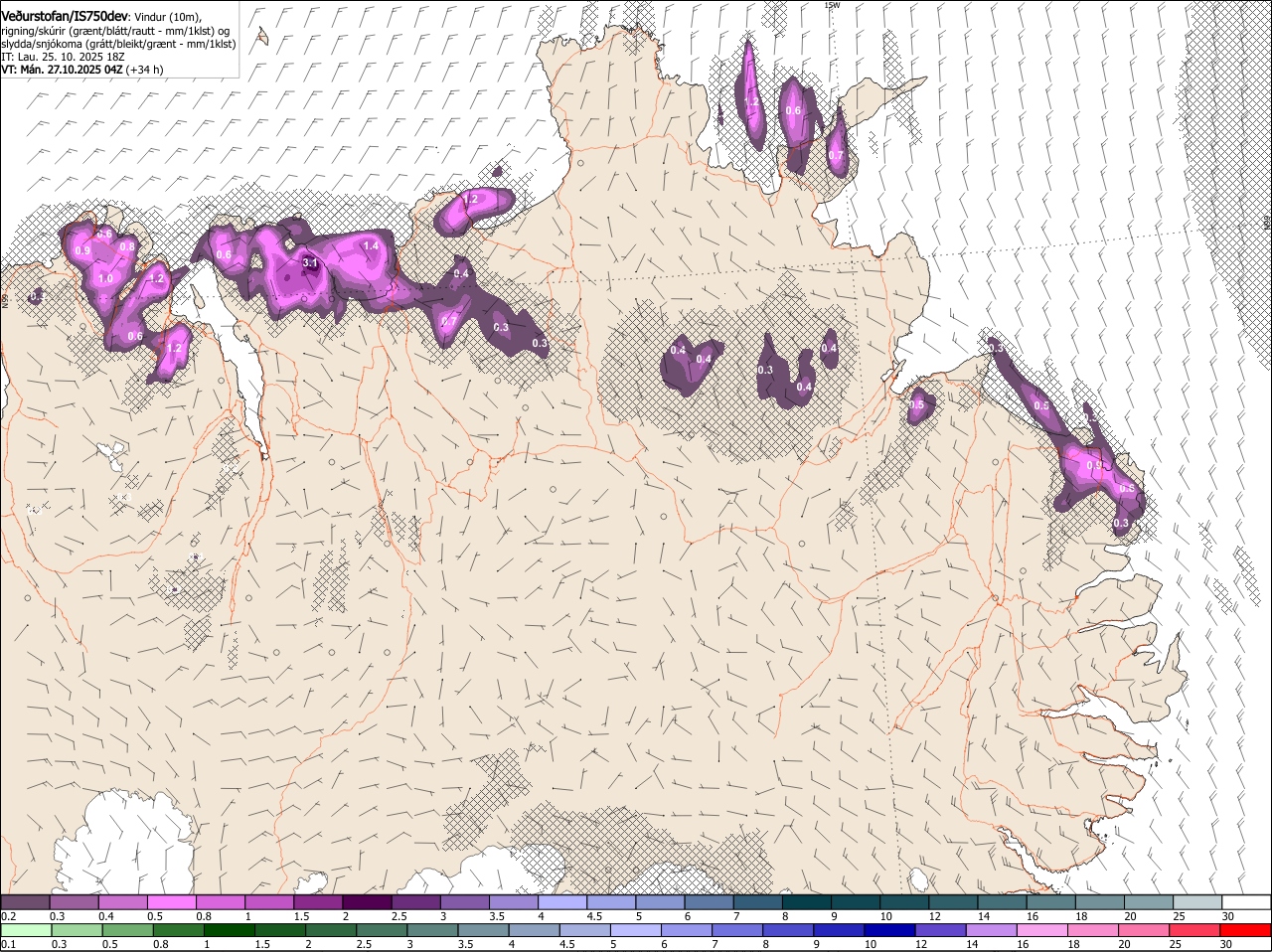
Task: Click the 0.2 label on the upper color scale
Action: click(x=8, y=916)
